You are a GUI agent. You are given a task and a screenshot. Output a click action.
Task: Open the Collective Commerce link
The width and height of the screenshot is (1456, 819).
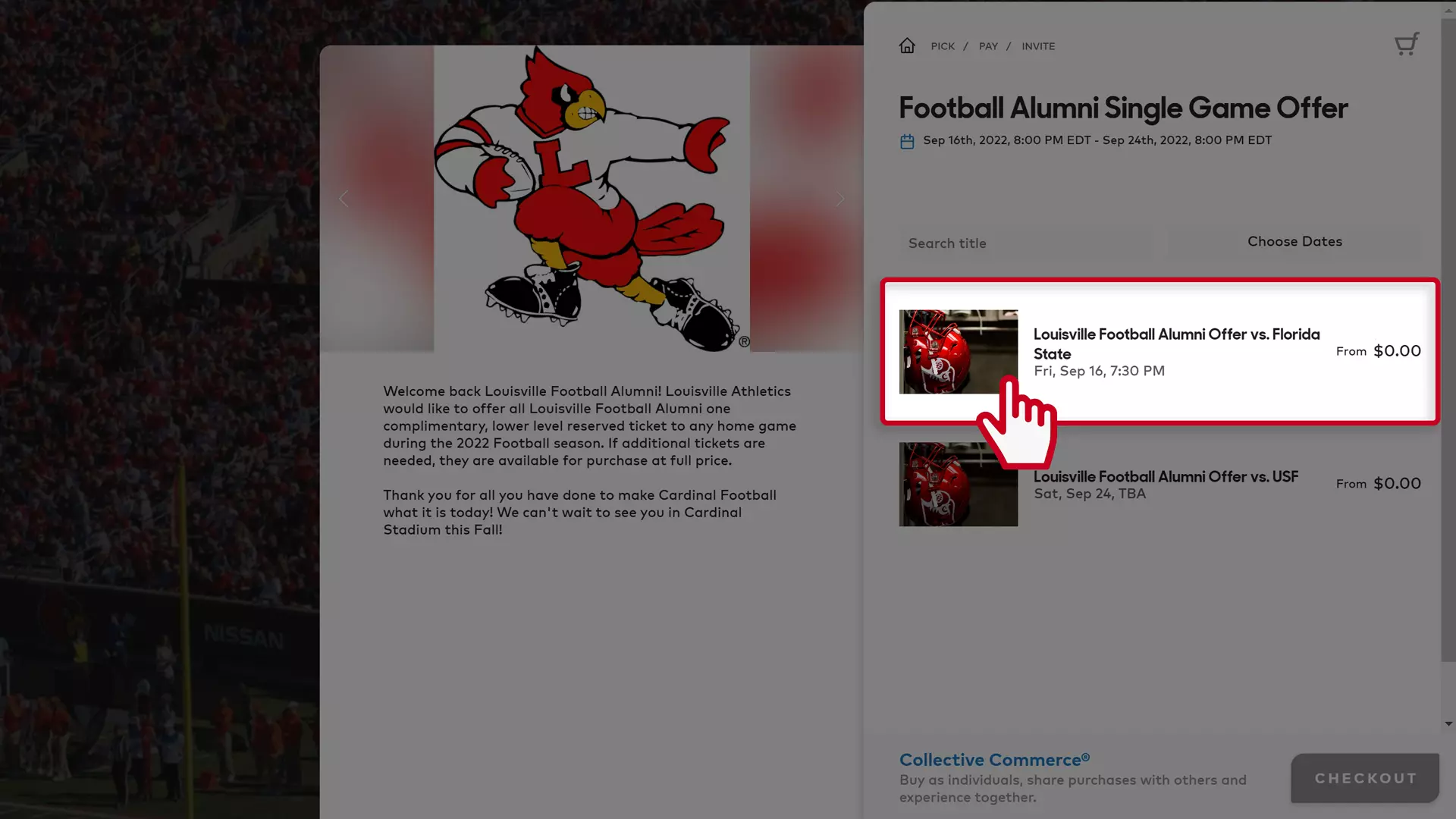coord(994,760)
